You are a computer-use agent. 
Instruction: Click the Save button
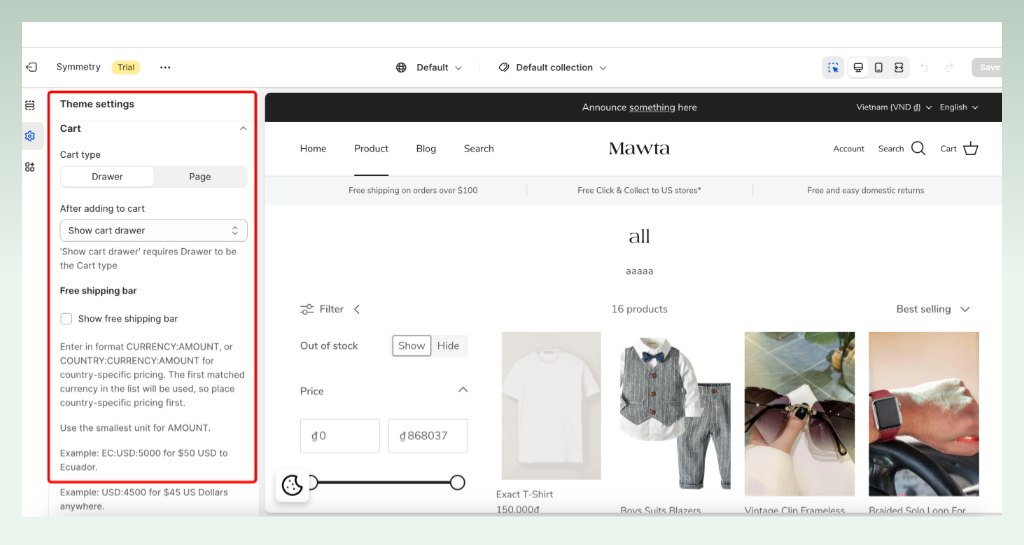pyautogui.click(x=987, y=67)
